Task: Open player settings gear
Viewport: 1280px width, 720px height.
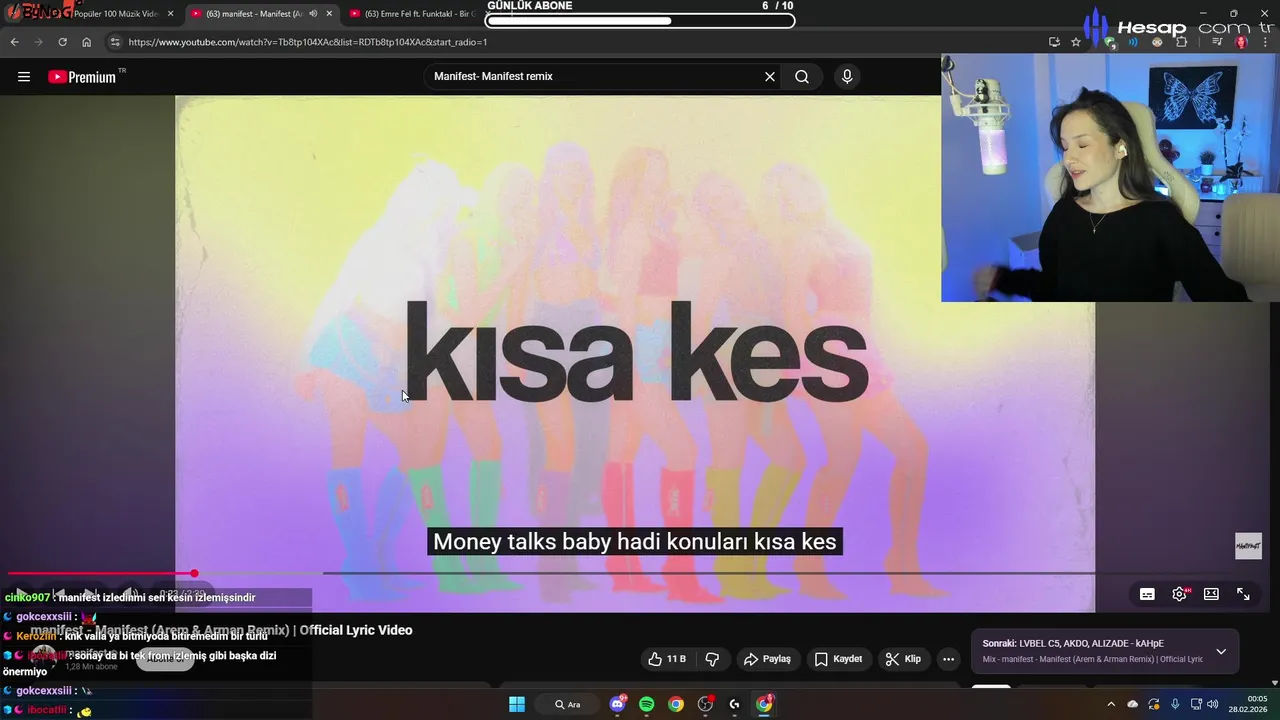Action: [x=1180, y=594]
